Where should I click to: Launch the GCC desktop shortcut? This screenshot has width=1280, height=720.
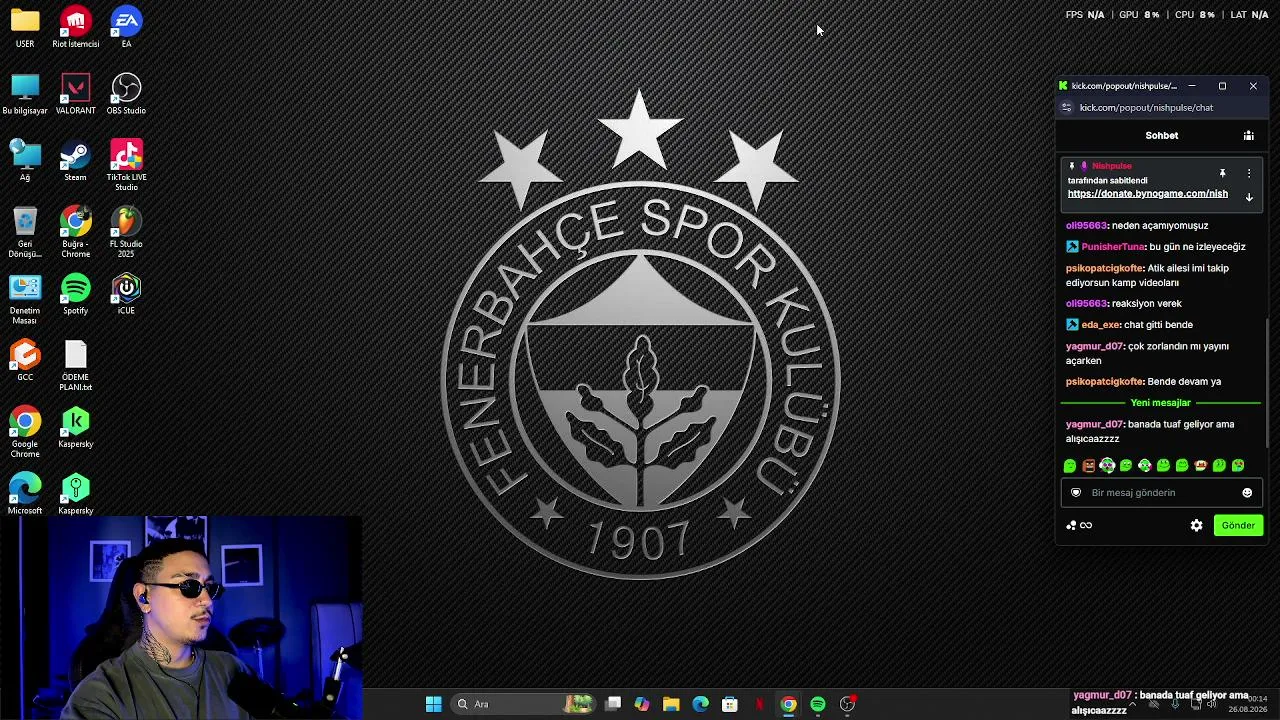coord(25,361)
